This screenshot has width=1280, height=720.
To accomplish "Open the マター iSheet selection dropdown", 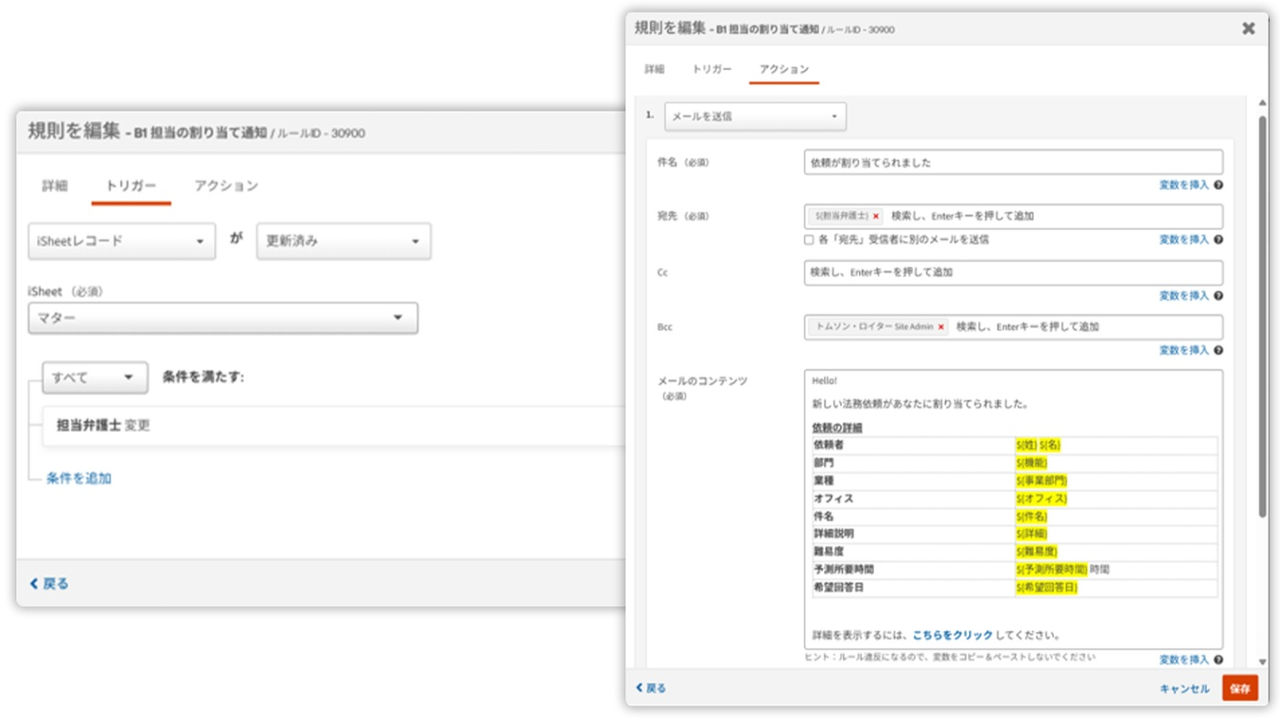I will [221, 317].
